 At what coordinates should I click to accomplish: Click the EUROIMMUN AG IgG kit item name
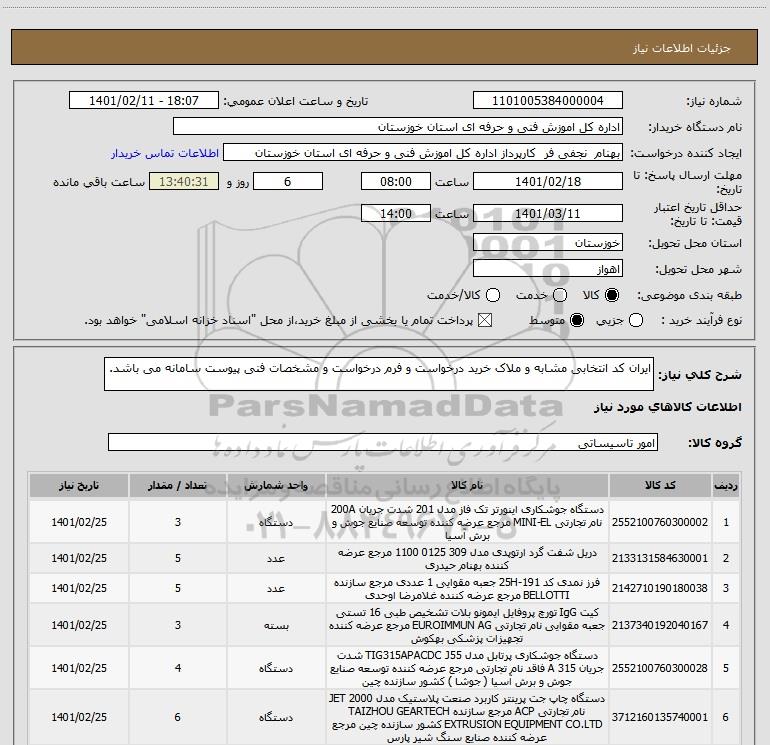[x=467, y=625]
